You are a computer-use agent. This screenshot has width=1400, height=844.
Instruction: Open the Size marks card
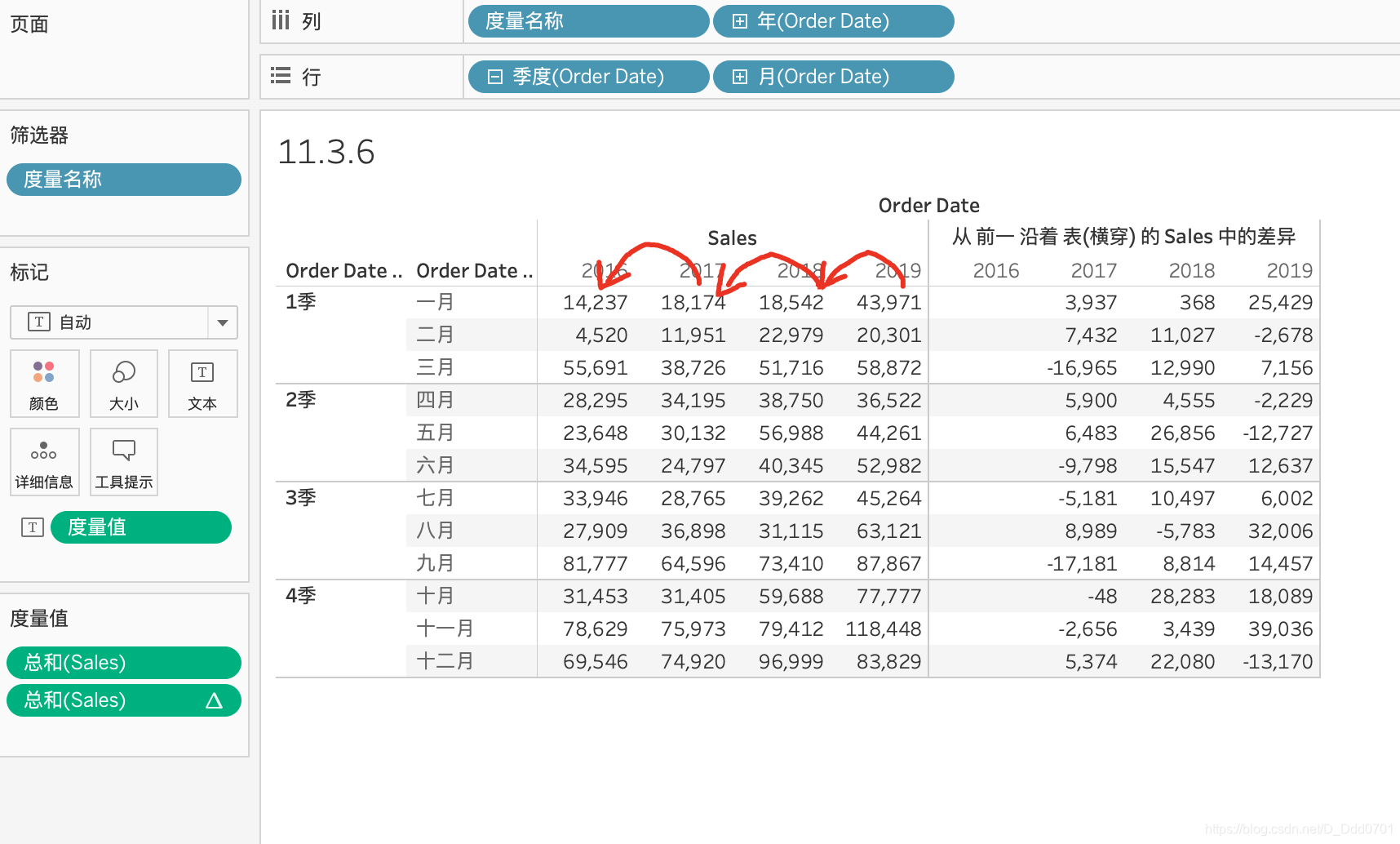tap(124, 384)
